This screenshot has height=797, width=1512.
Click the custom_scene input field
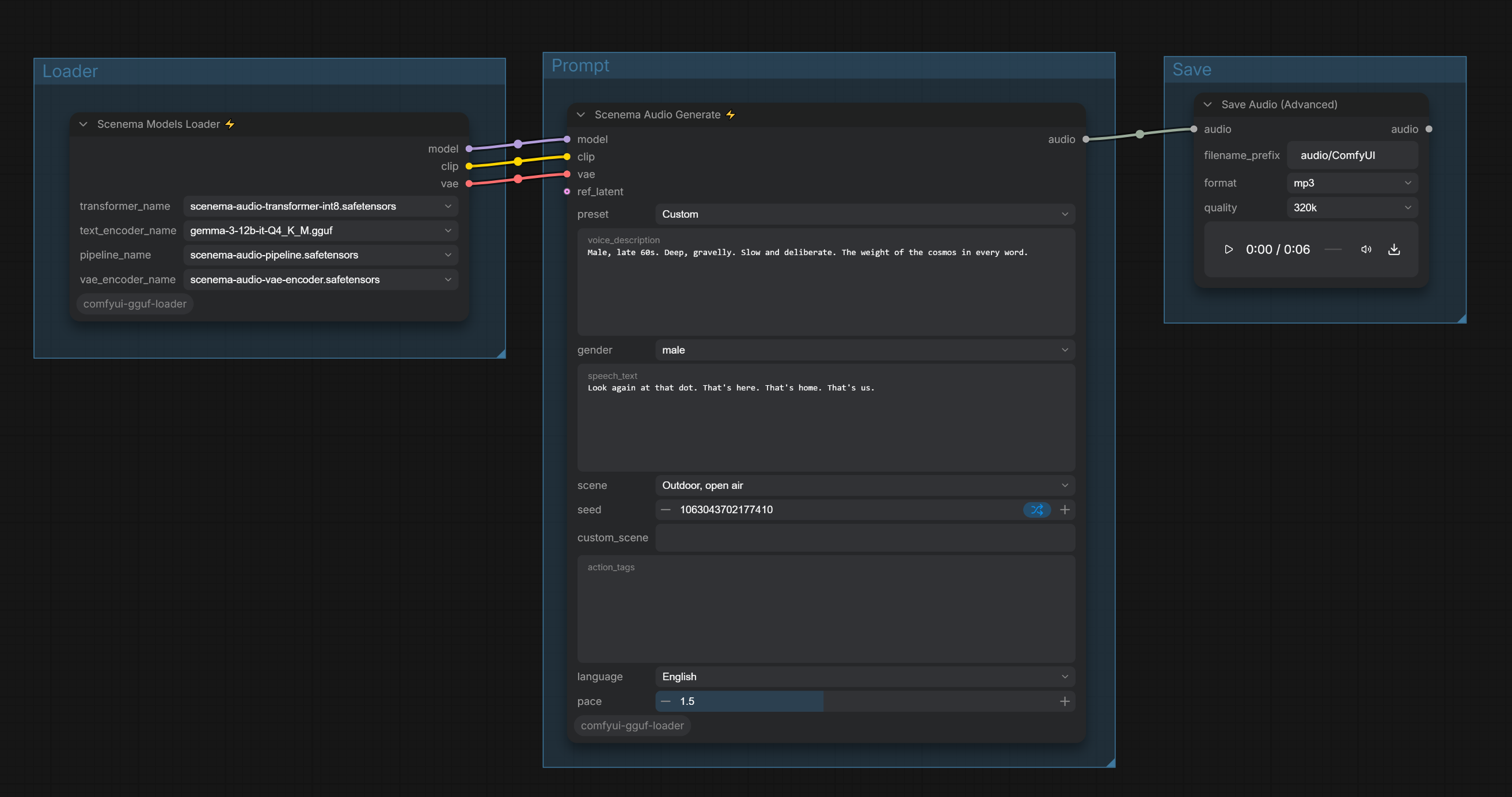tap(865, 538)
